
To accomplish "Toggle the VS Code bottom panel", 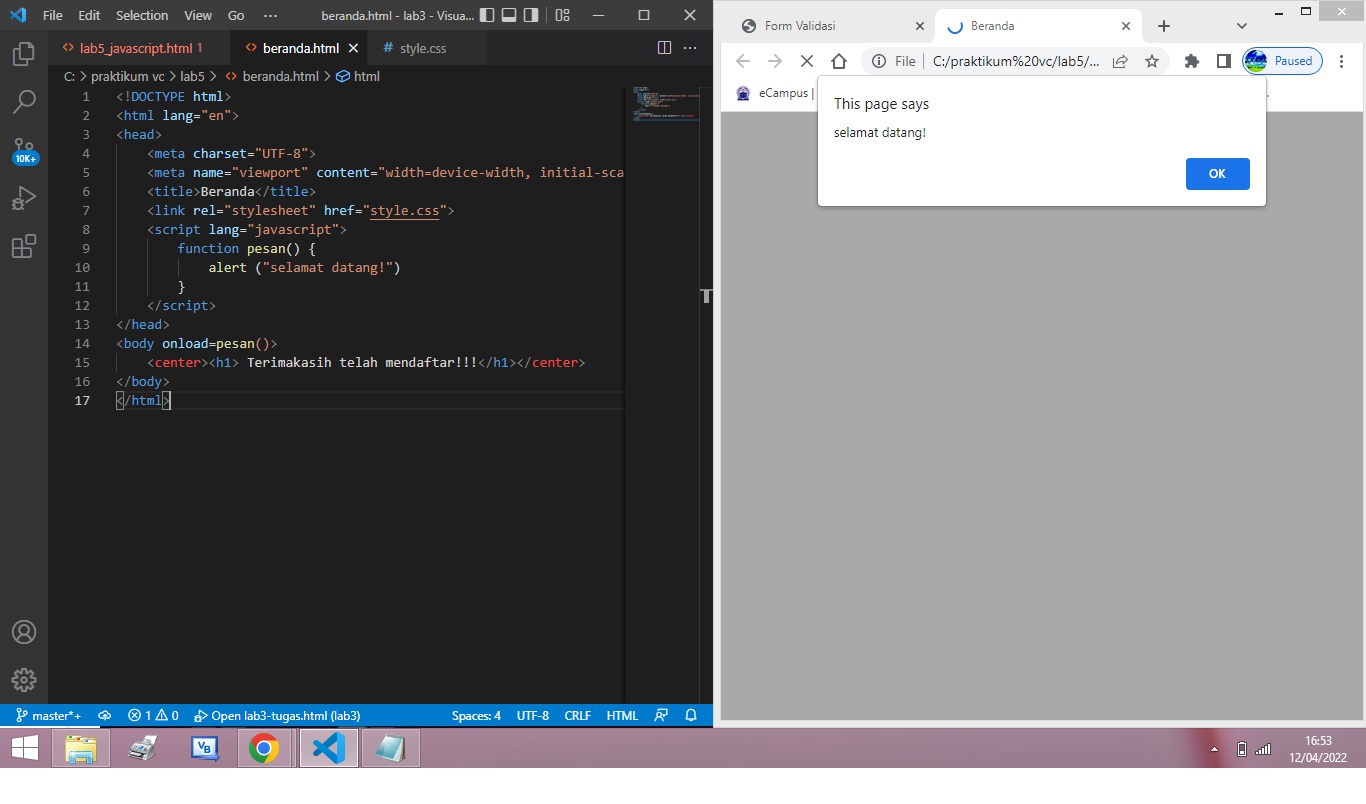I will pos(509,15).
